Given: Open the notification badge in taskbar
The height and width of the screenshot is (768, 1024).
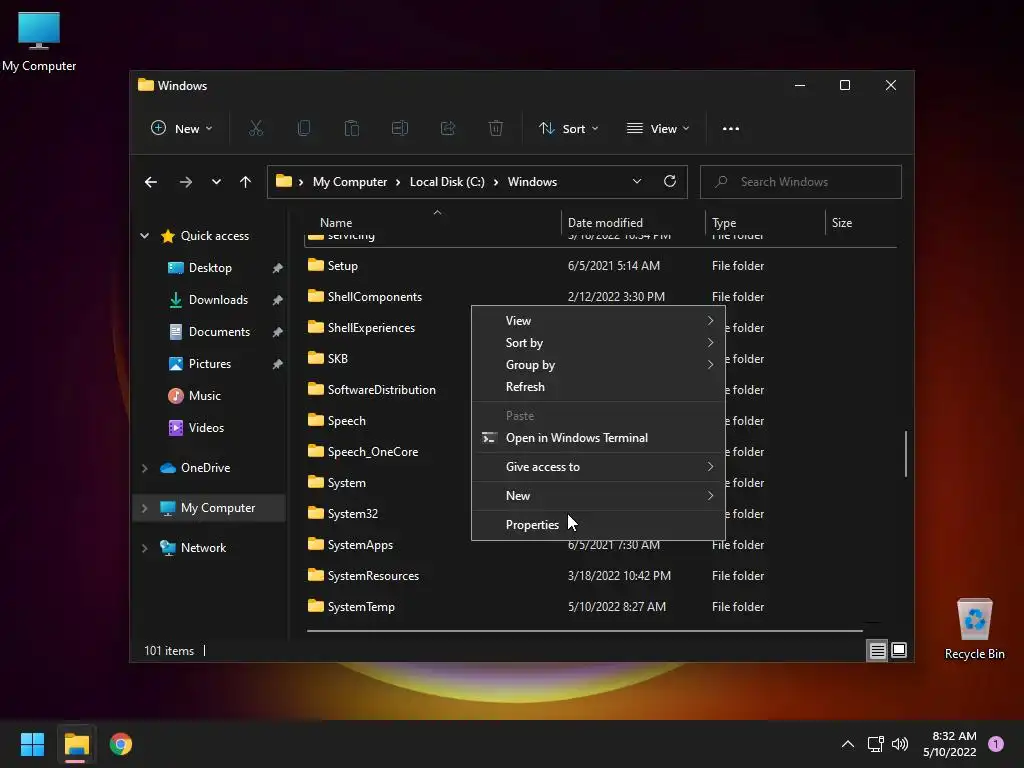Looking at the screenshot, I should click(x=996, y=744).
